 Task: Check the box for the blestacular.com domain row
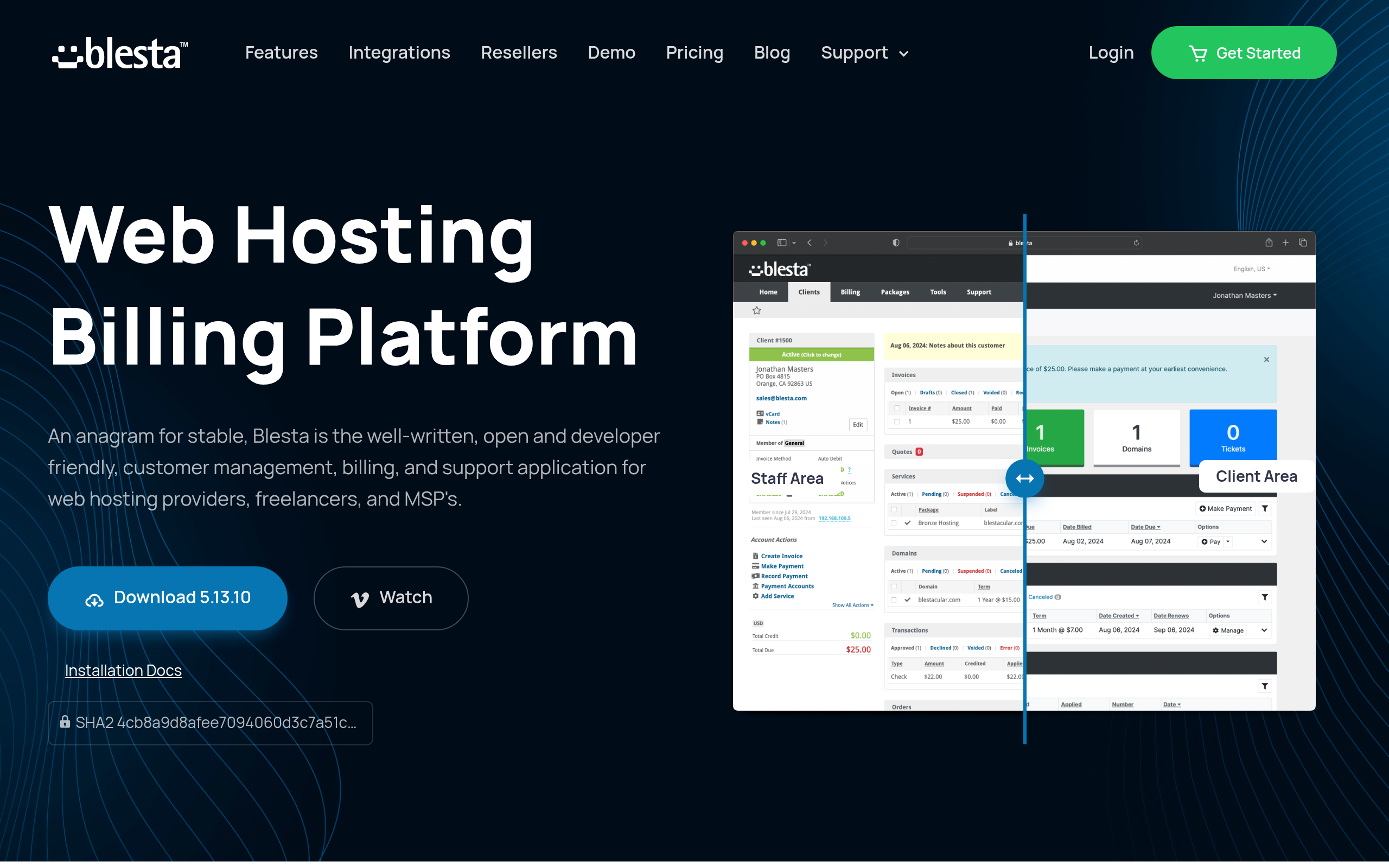(x=894, y=600)
